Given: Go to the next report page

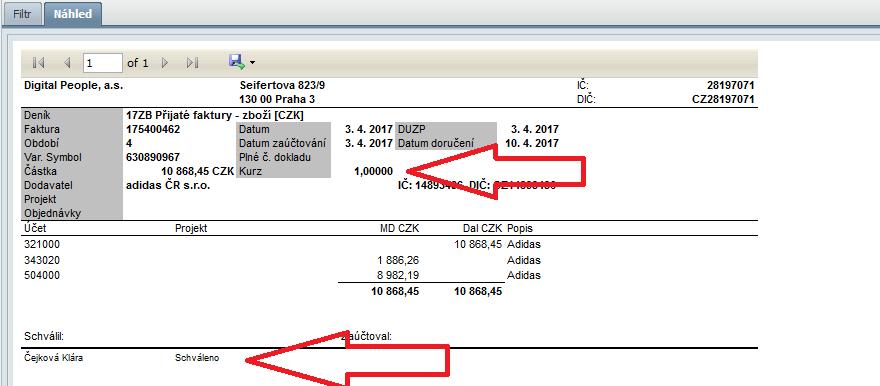Looking at the screenshot, I should [x=165, y=63].
